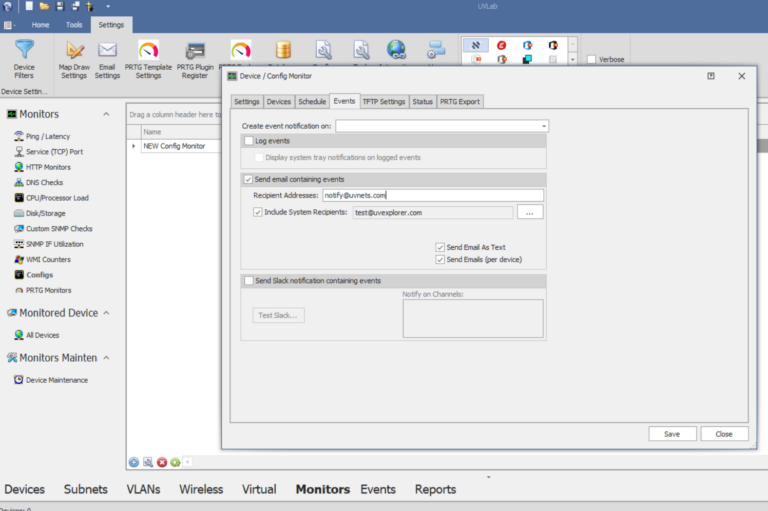Toggle Log events checkbox
Viewport: 768px width, 511px height.
click(249, 141)
